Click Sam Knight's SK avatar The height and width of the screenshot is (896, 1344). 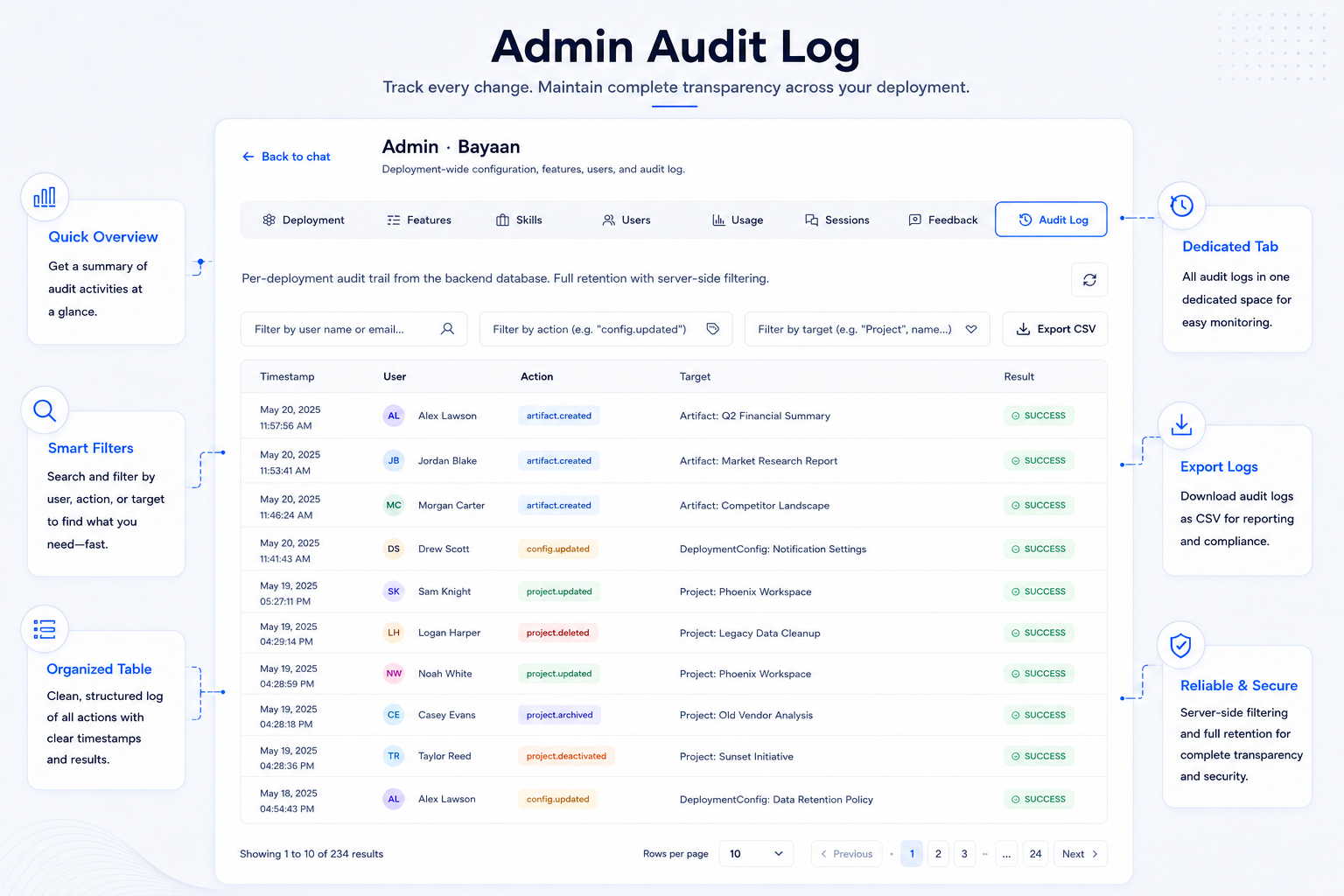(x=394, y=591)
